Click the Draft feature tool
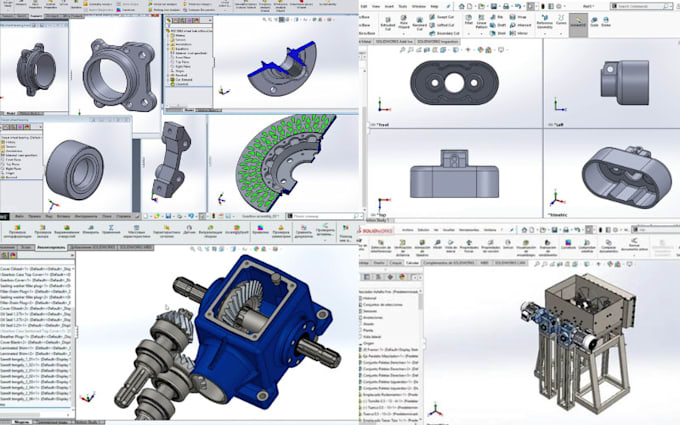Screen dimensions: 680x425 pyautogui.click(x=498, y=25)
